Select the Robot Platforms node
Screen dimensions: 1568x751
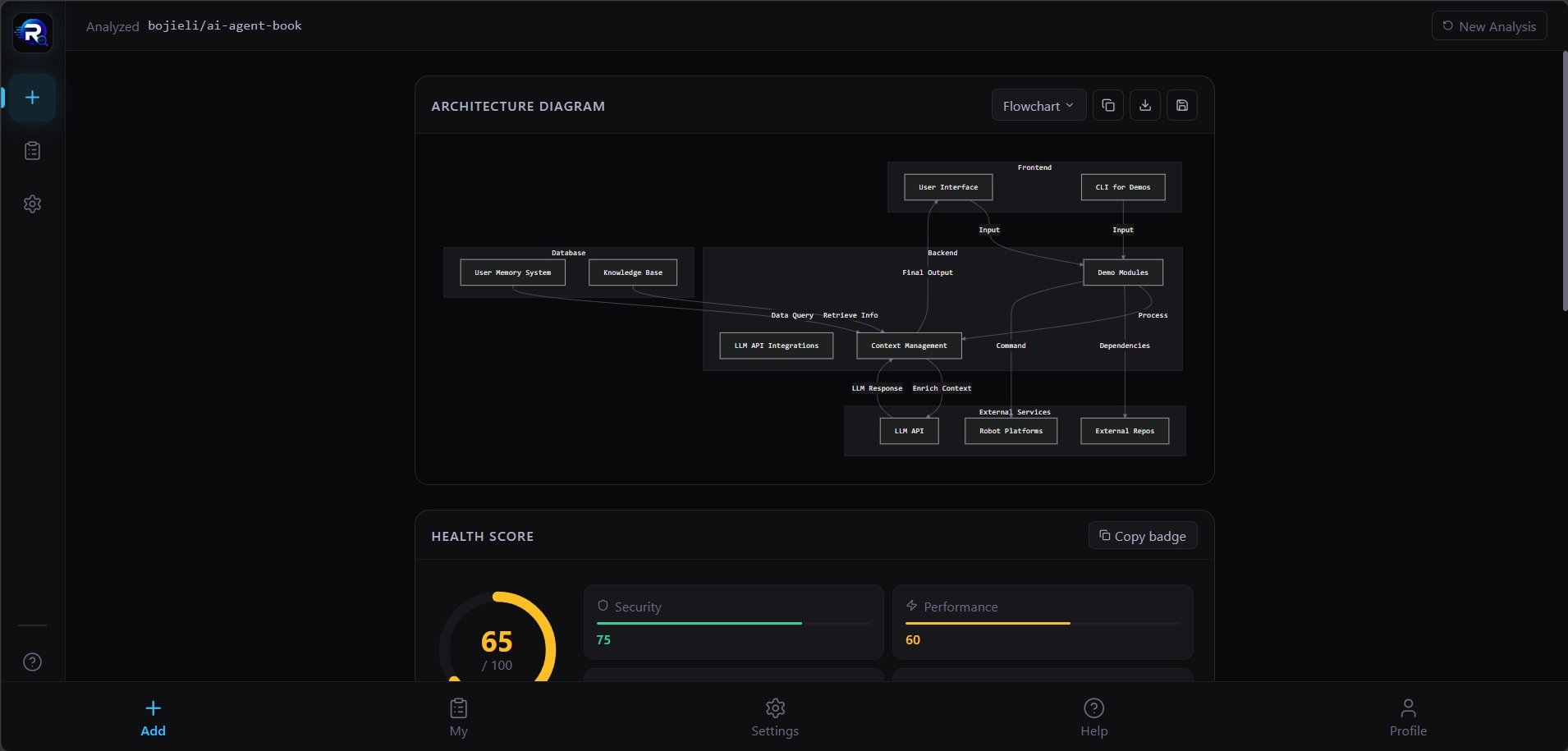pyautogui.click(x=1011, y=431)
